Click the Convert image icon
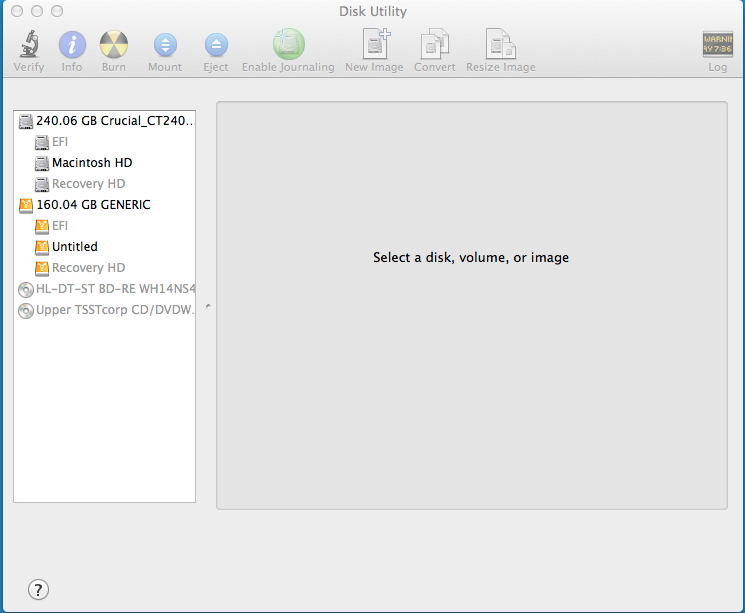The image size is (745, 613). pyautogui.click(x=435, y=44)
